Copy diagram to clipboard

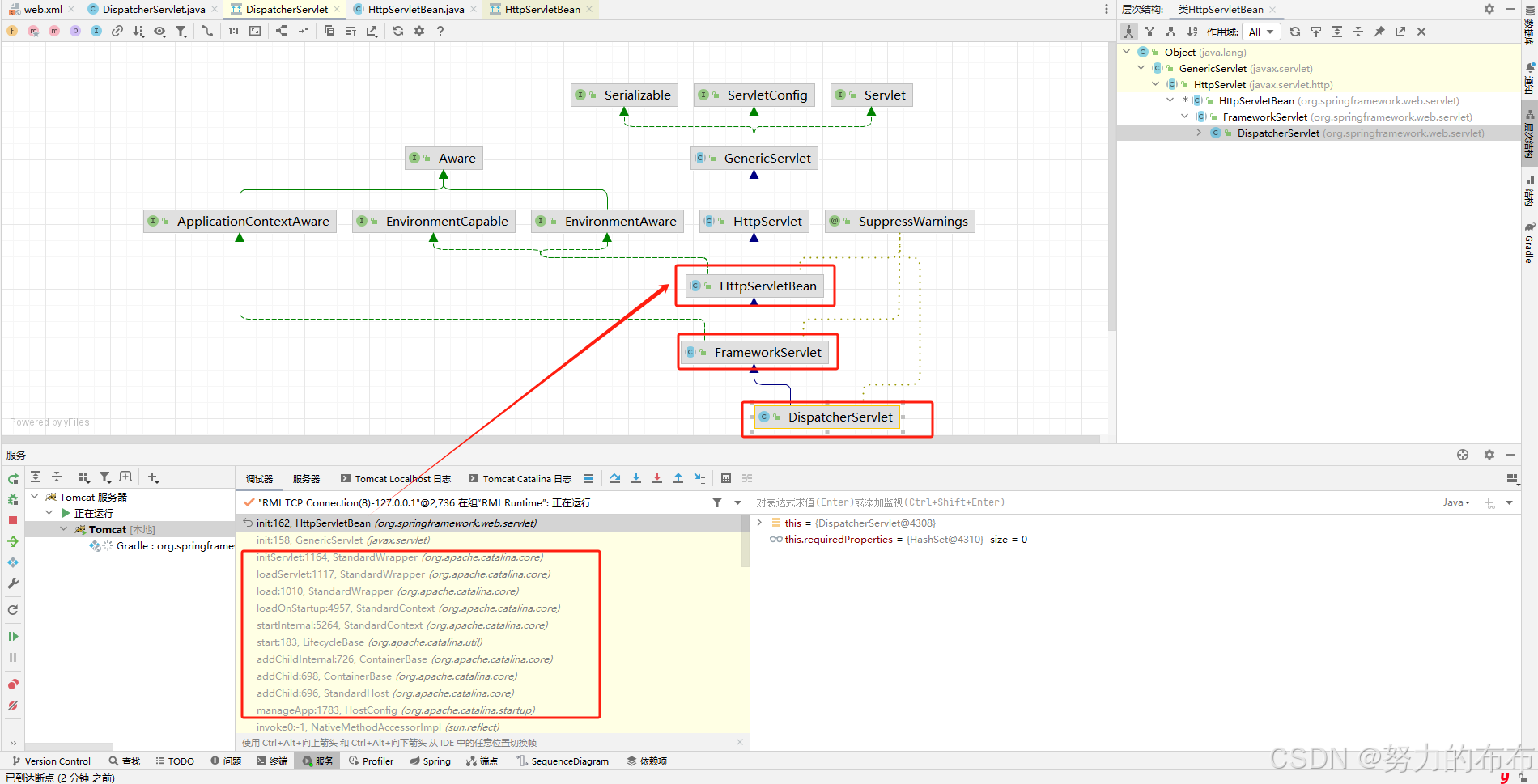329,31
